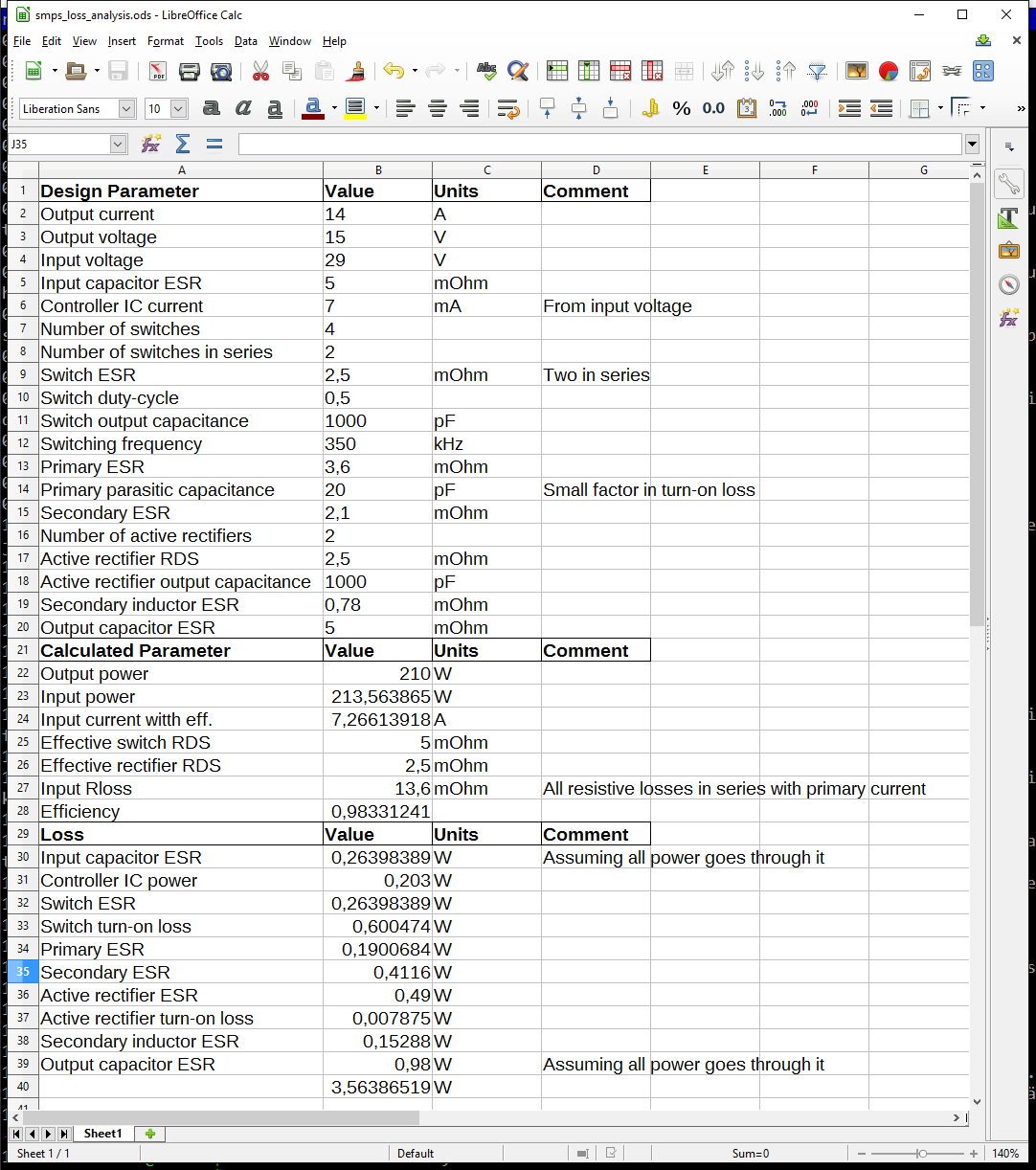Open the Name Box dropdown
The height and width of the screenshot is (1170, 1036).
coord(119,145)
